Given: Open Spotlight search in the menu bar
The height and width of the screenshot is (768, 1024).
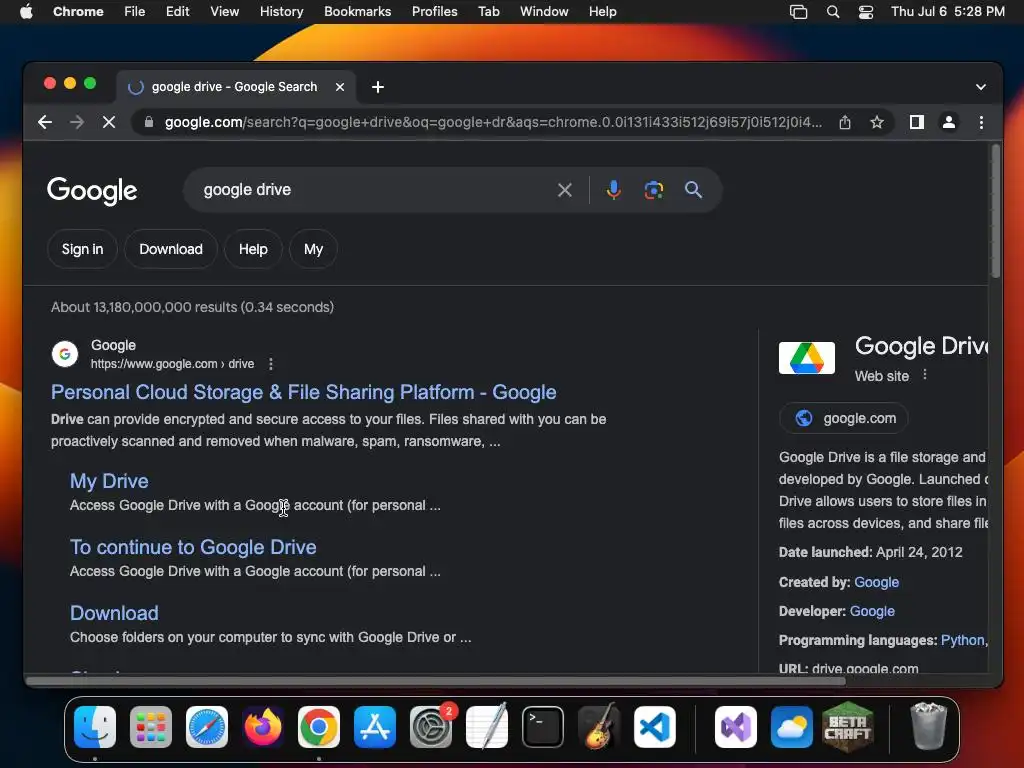Looking at the screenshot, I should coord(833,12).
